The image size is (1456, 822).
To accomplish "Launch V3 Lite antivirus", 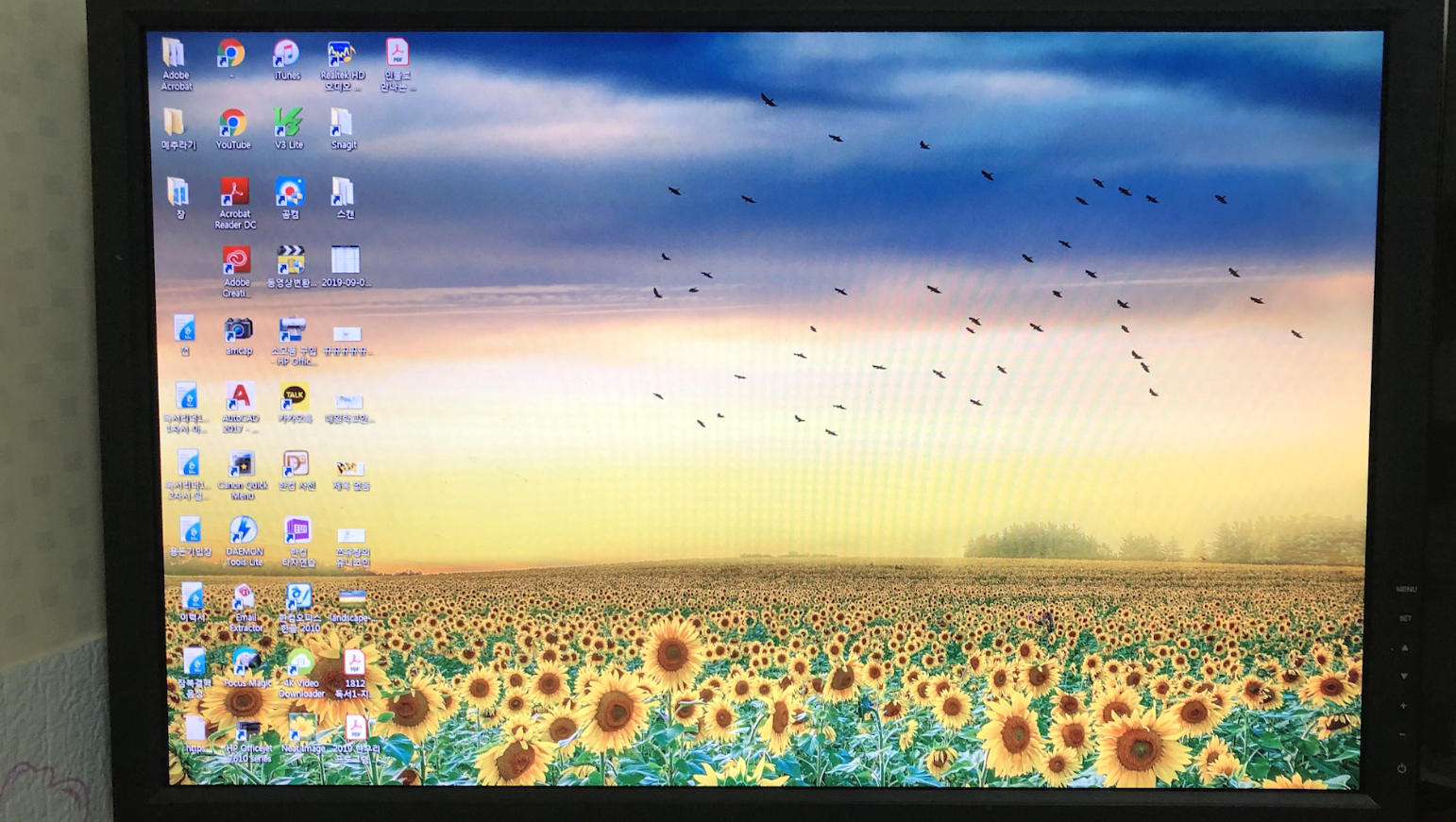I will [x=288, y=128].
